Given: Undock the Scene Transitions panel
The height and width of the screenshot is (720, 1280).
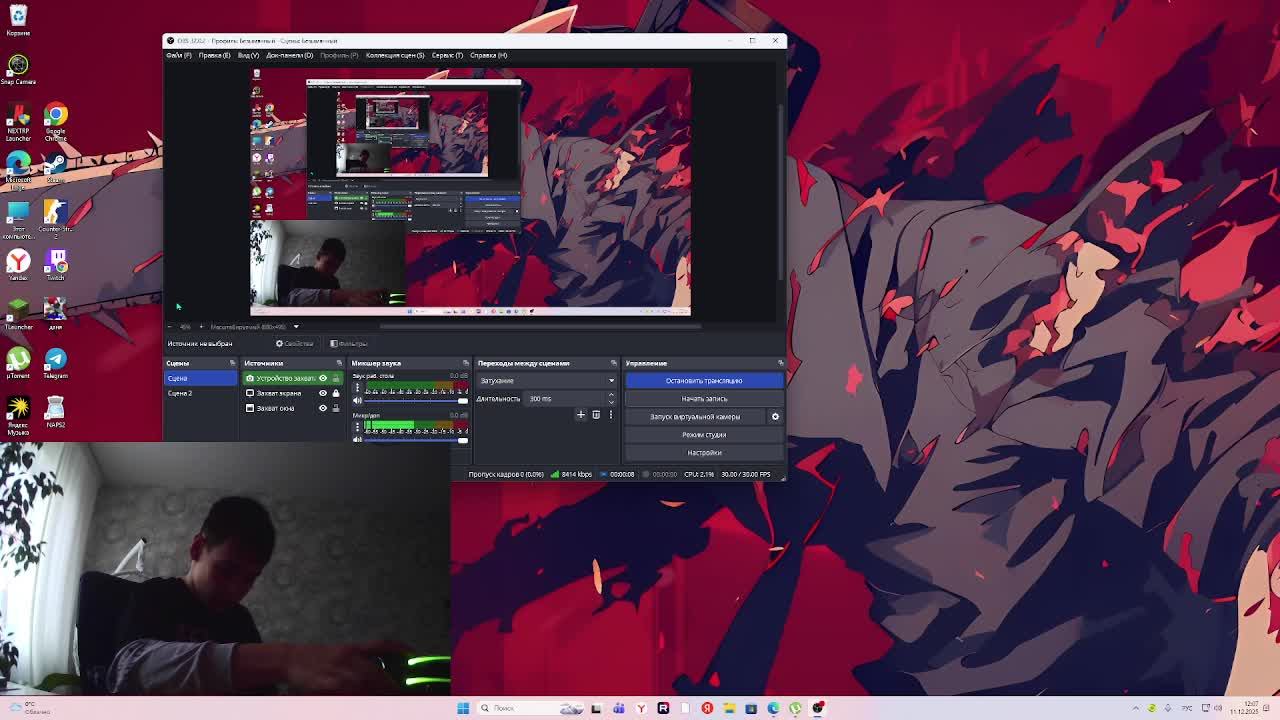Looking at the screenshot, I should (x=614, y=363).
